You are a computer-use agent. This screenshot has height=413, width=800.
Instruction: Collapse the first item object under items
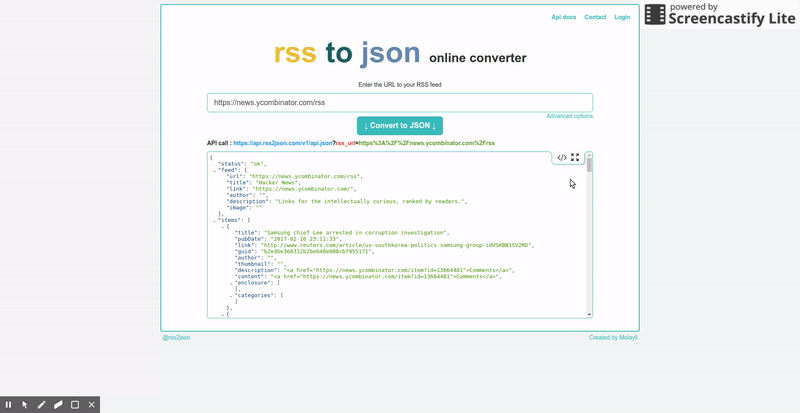coord(223,228)
